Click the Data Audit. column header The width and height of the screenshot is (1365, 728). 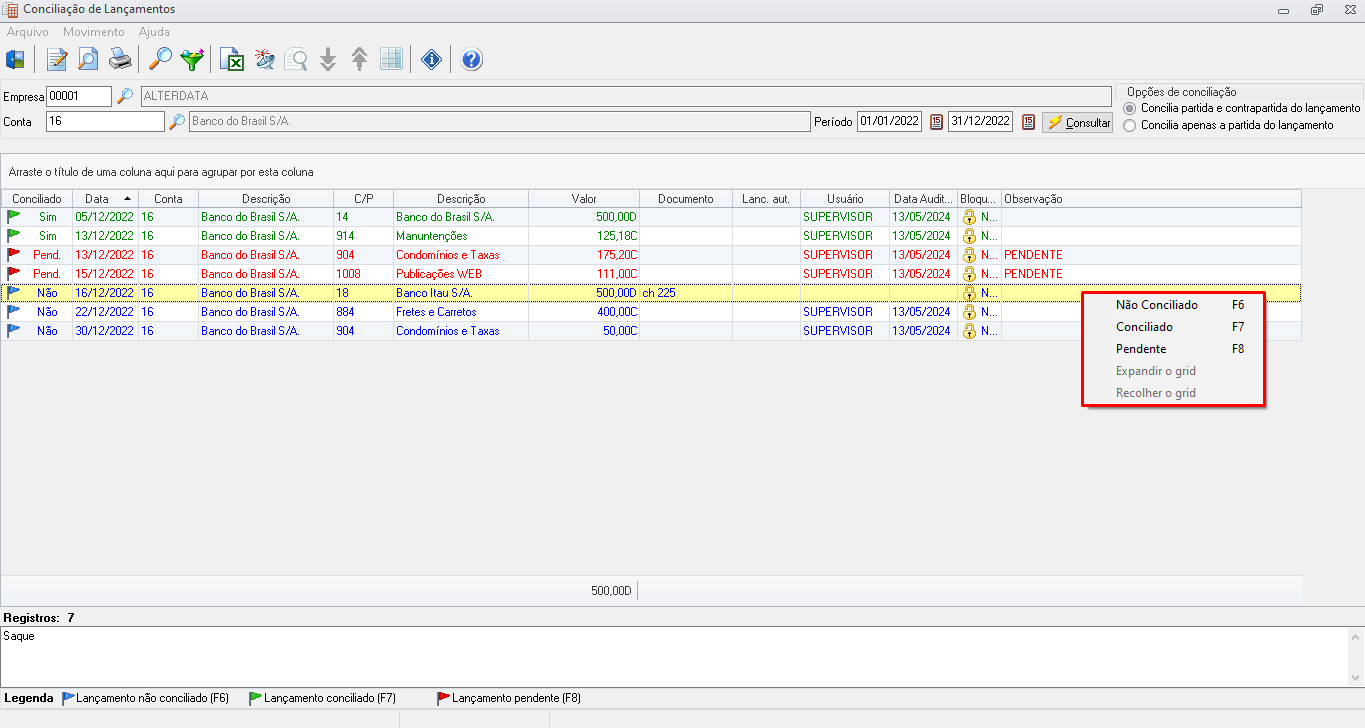tap(924, 199)
